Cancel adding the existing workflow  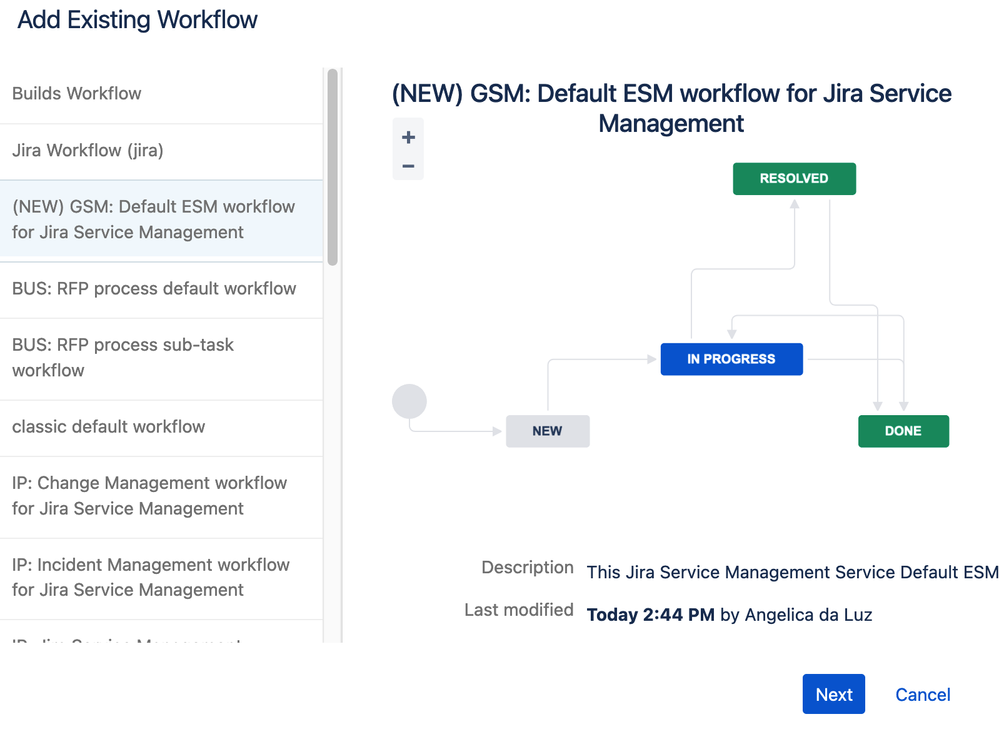click(922, 695)
